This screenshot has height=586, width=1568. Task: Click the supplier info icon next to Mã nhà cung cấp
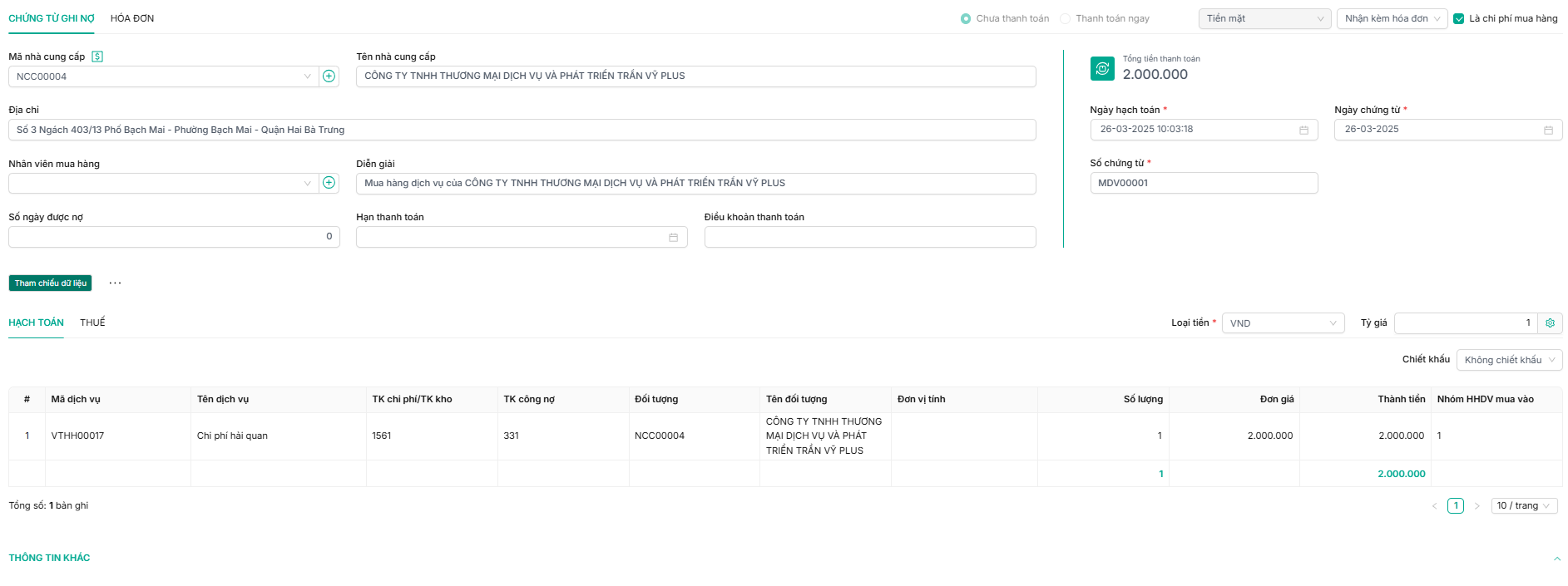pos(97,57)
